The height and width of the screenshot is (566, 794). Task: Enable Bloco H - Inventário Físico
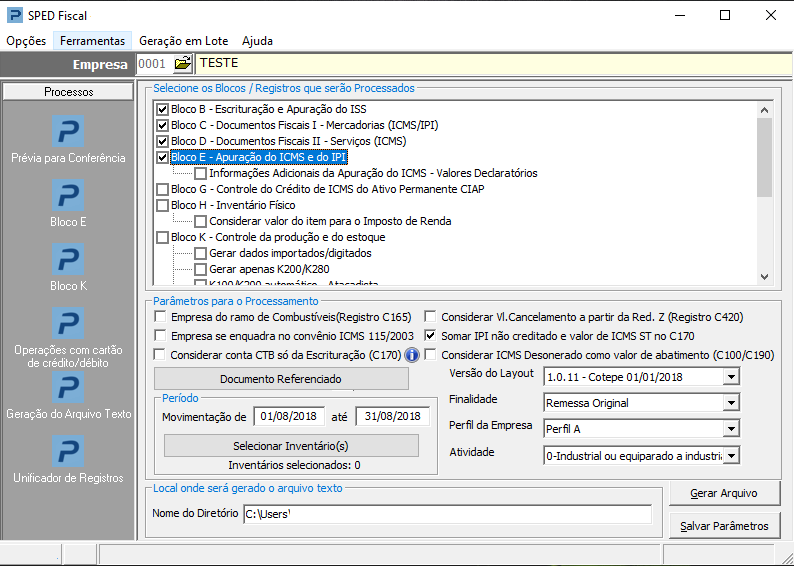pyautogui.click(x=163, y=206)
